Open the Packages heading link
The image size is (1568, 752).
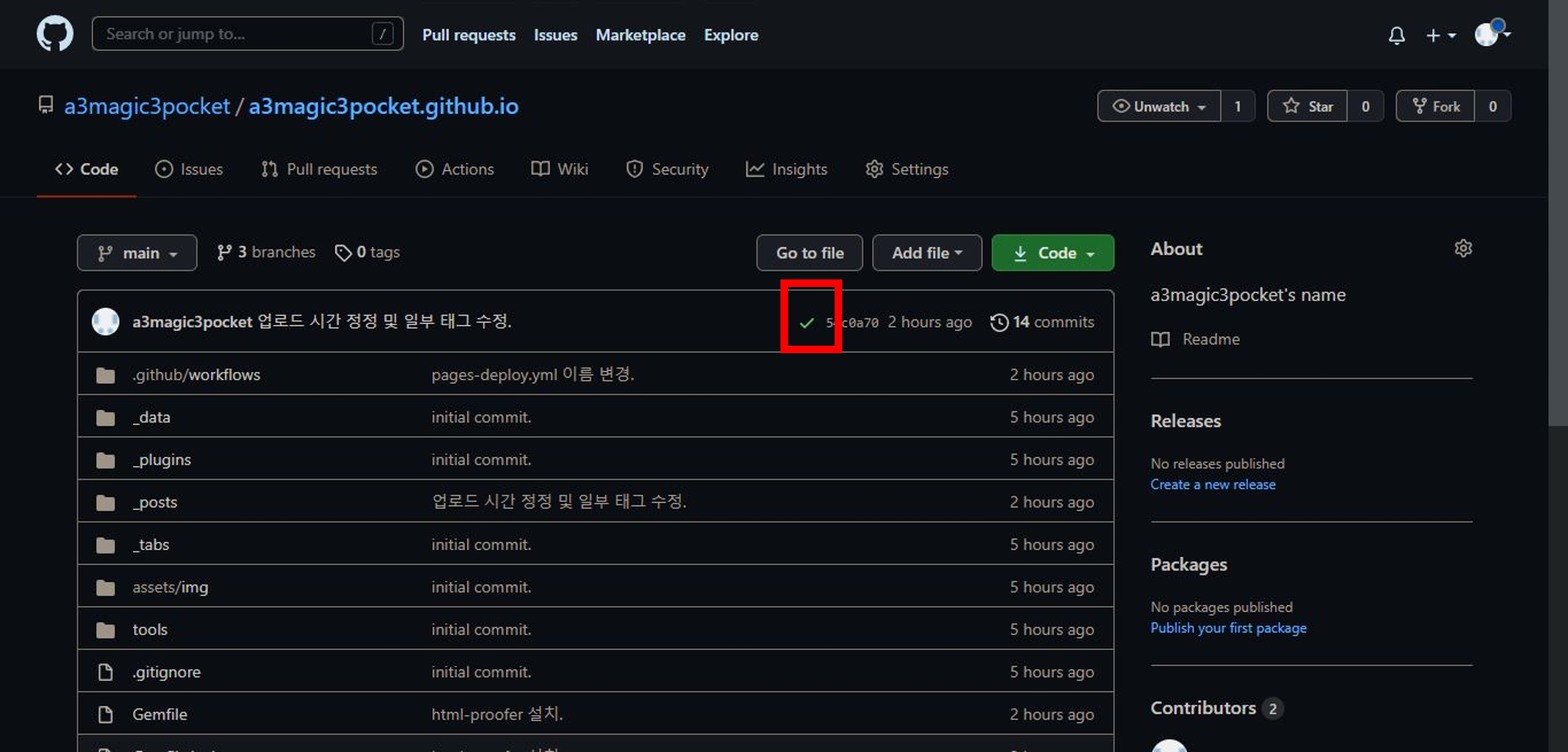pyautogui.click(x=1189, y=565)
